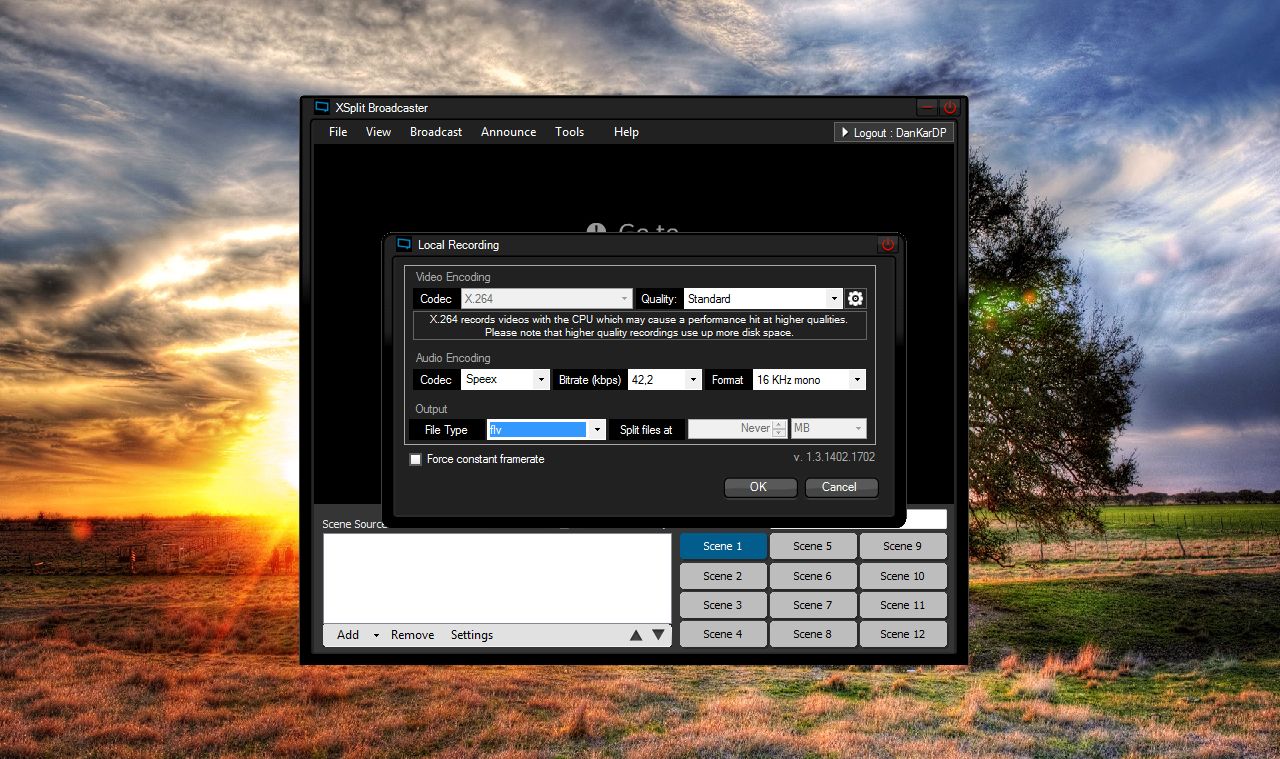
Task: Switch to Scene 8
Action: click(813, 634)
